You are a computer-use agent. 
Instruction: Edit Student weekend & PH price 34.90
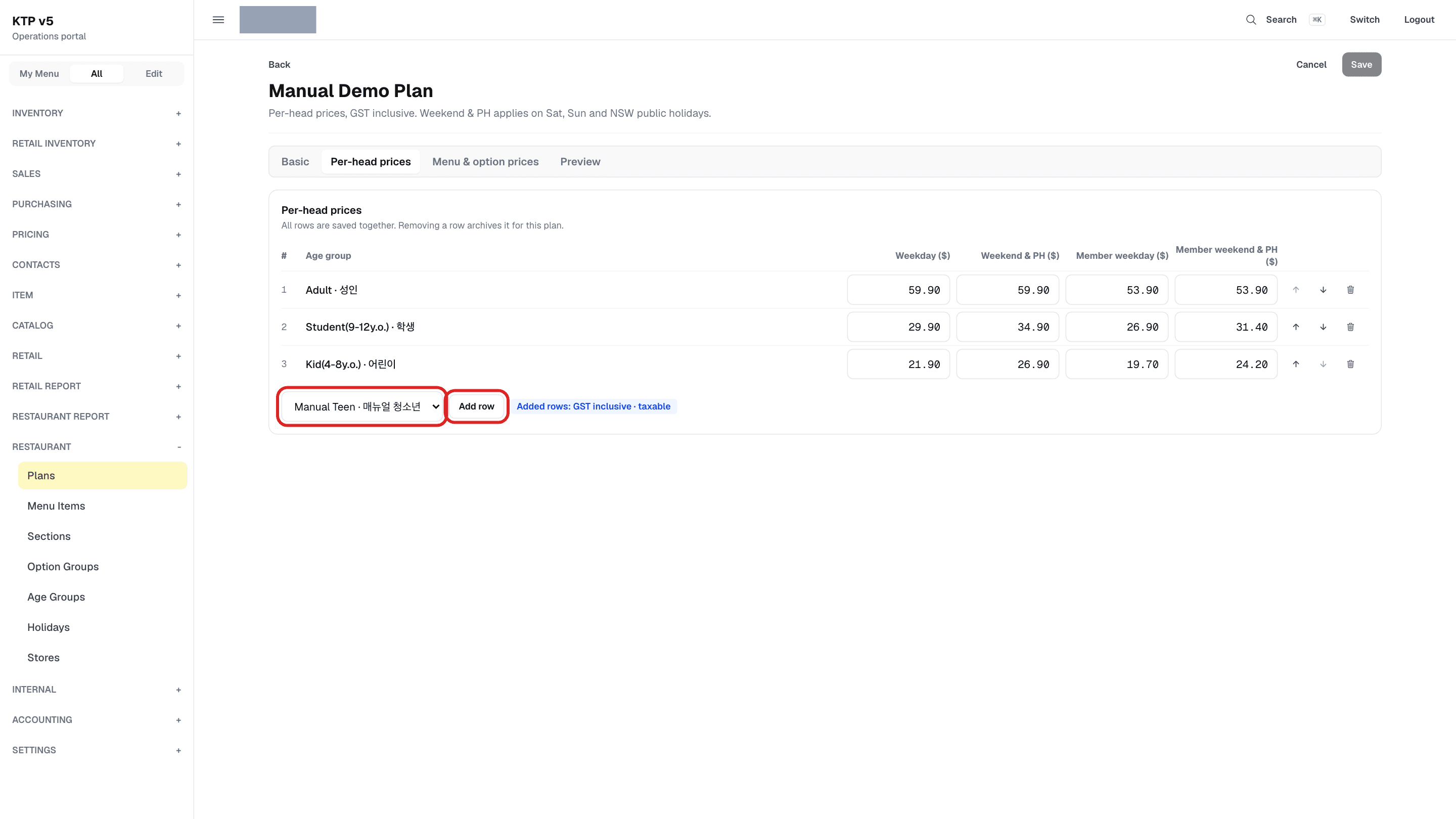[x=1007, y=327]
